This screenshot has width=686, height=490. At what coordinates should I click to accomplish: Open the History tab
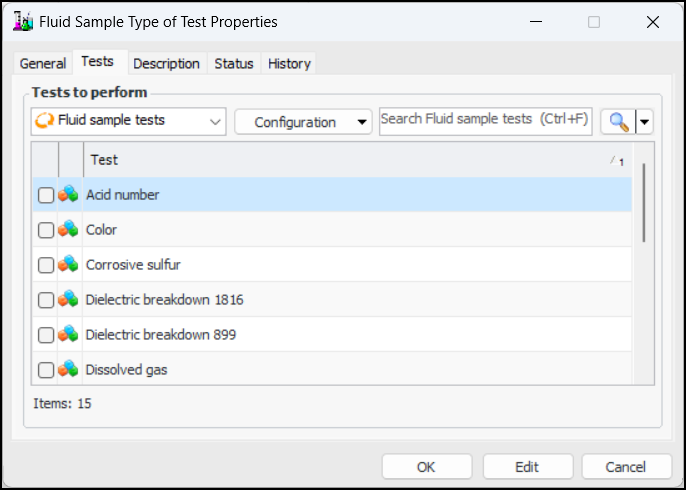(289, 63)
